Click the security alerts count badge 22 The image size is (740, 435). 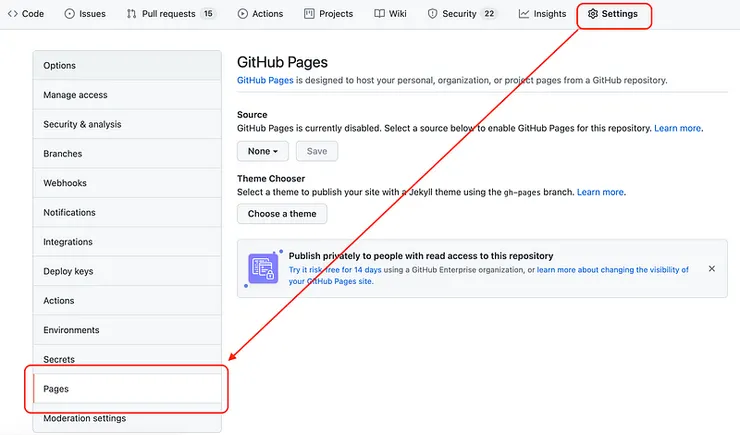pyautogui.click(x=489, y=14)
